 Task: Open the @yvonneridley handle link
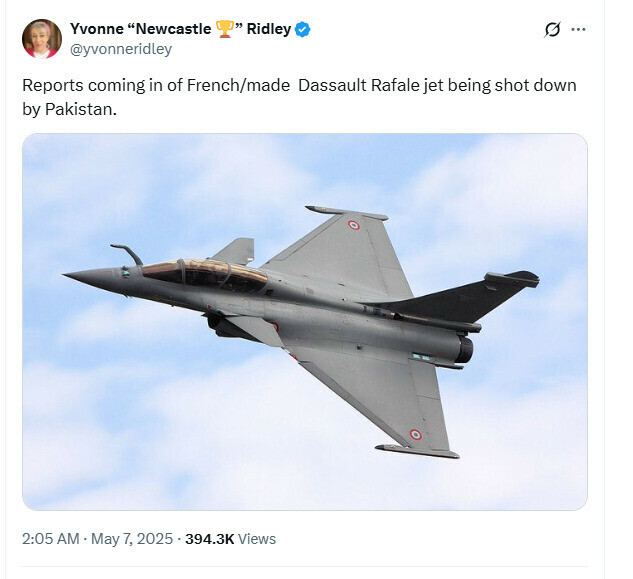tap(121, 48)
